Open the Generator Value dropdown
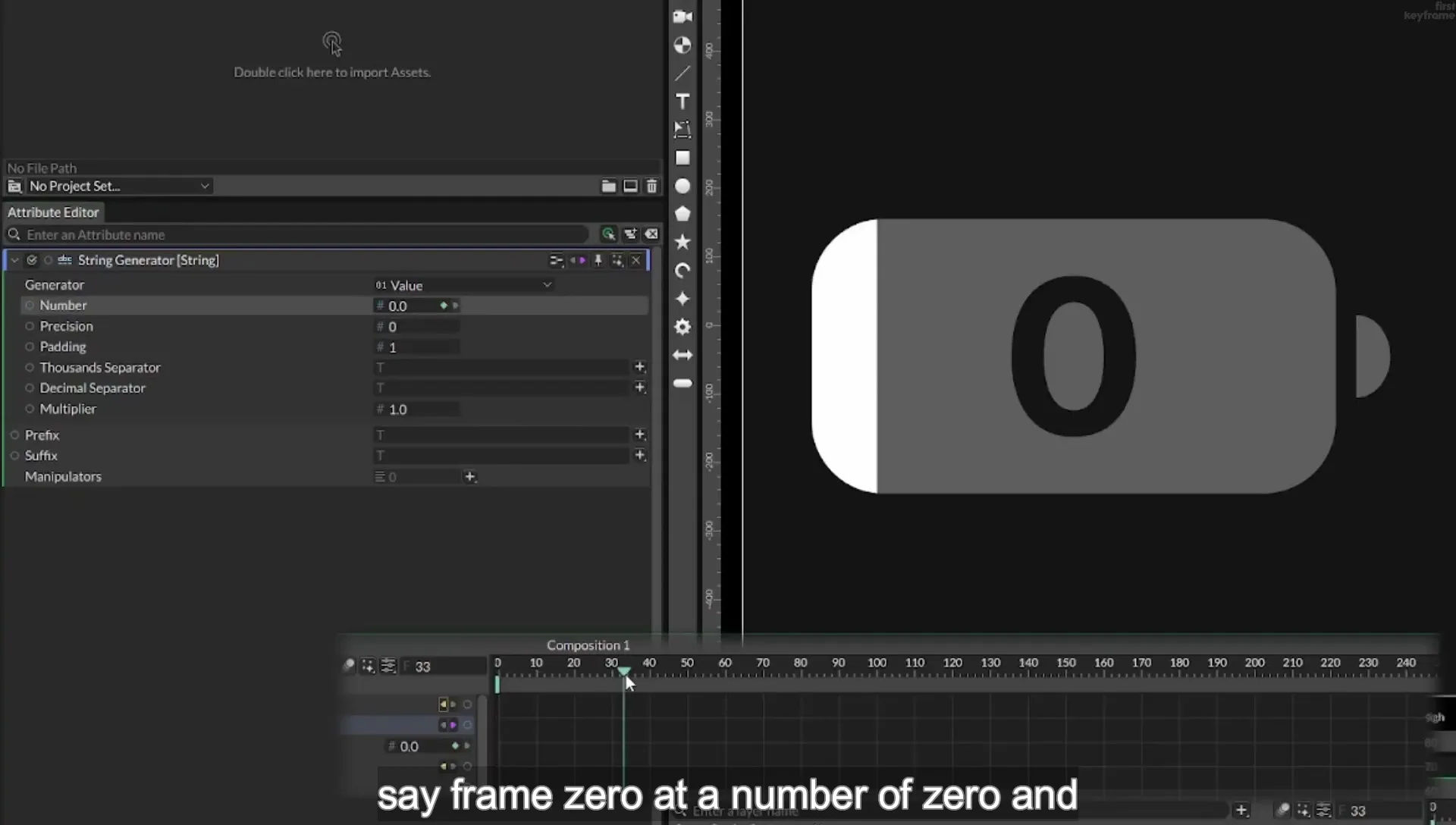Viewport: 1456px width, 825px height. coord(463,285)
